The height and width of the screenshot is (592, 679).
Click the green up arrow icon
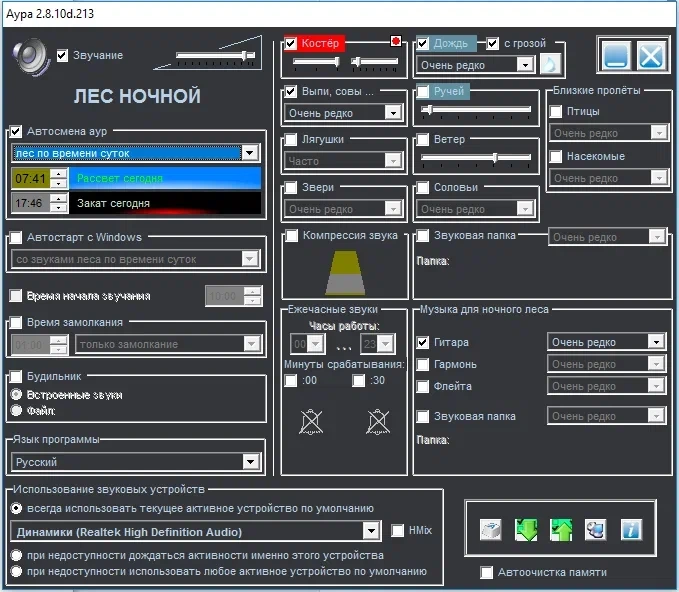coord(561,530)
